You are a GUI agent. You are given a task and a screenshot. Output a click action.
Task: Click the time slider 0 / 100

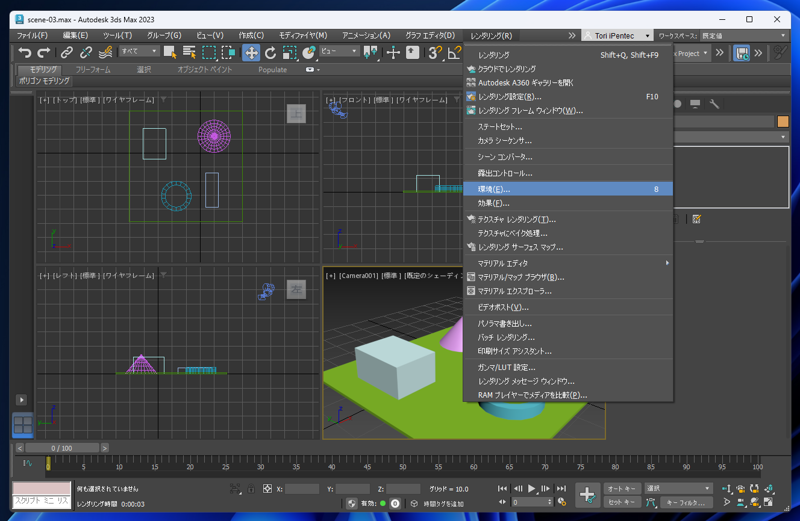62,448
